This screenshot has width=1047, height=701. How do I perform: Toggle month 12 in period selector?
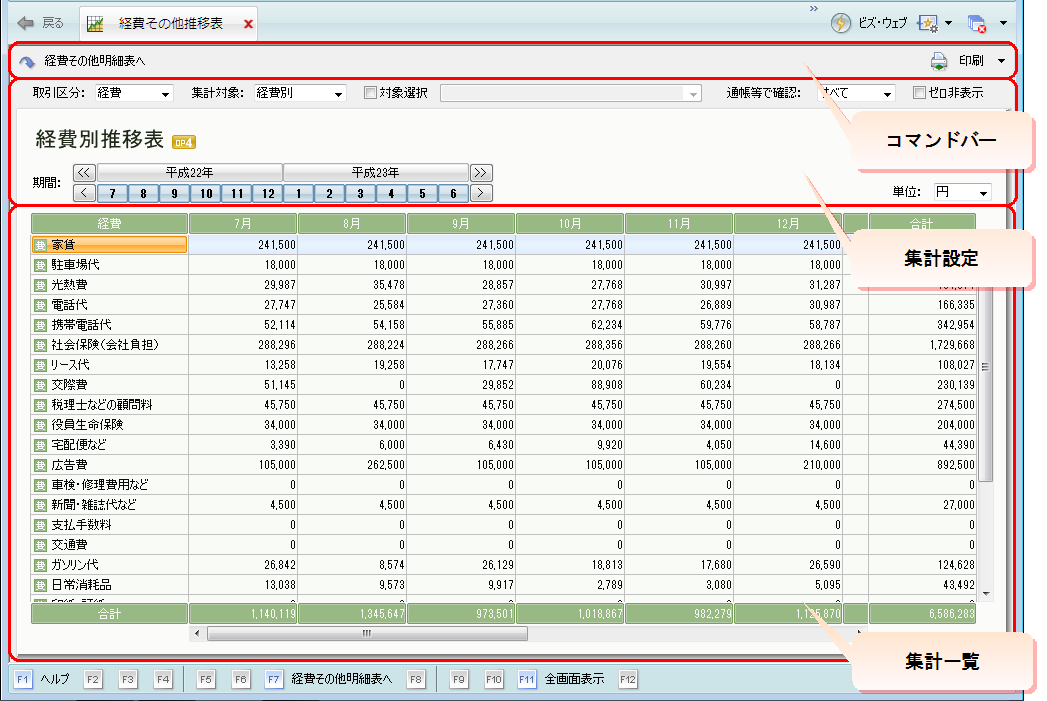[268, 194]
